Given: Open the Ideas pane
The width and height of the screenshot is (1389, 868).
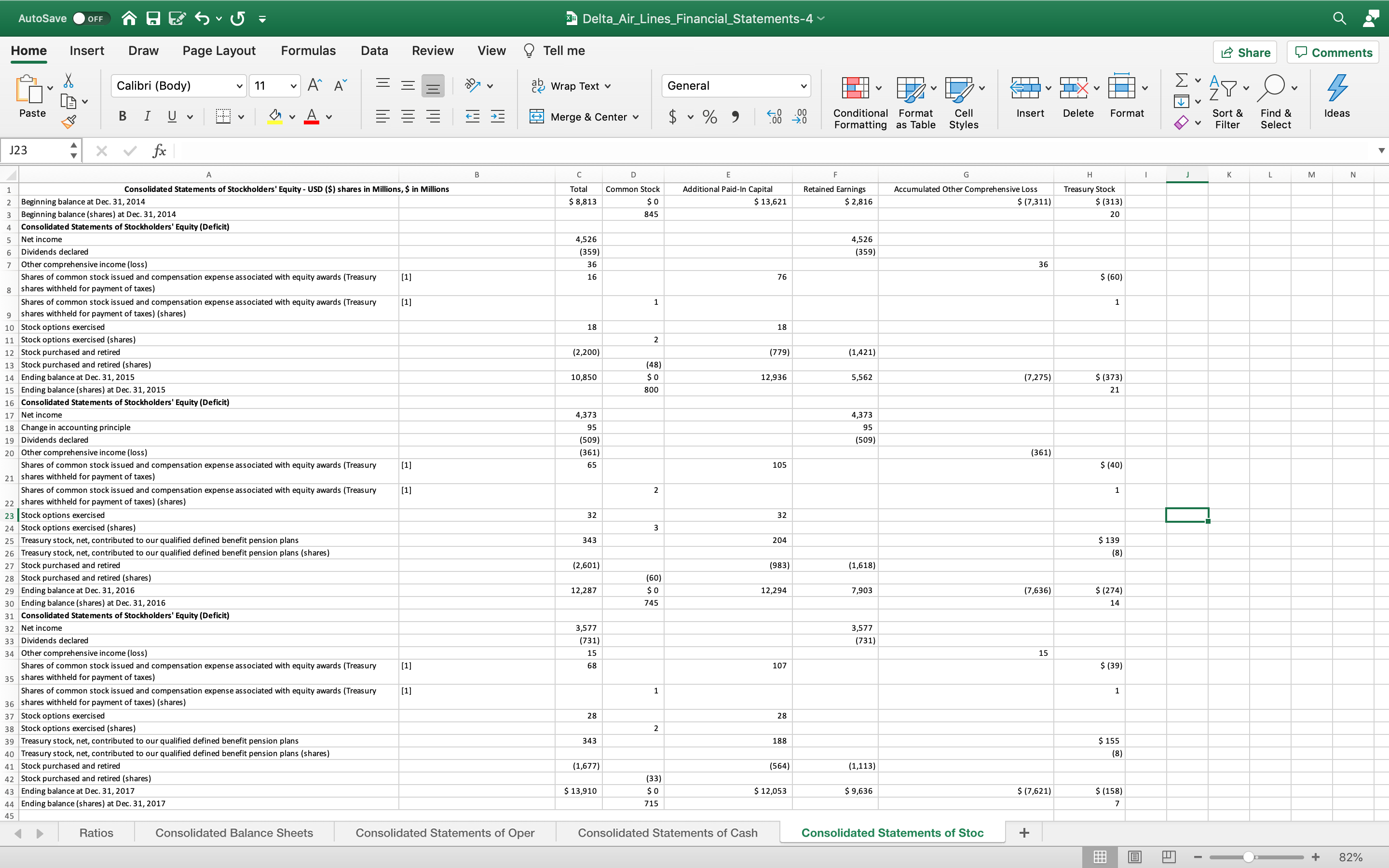Looking at the screenshot, I should click(x=1337, y=96).
